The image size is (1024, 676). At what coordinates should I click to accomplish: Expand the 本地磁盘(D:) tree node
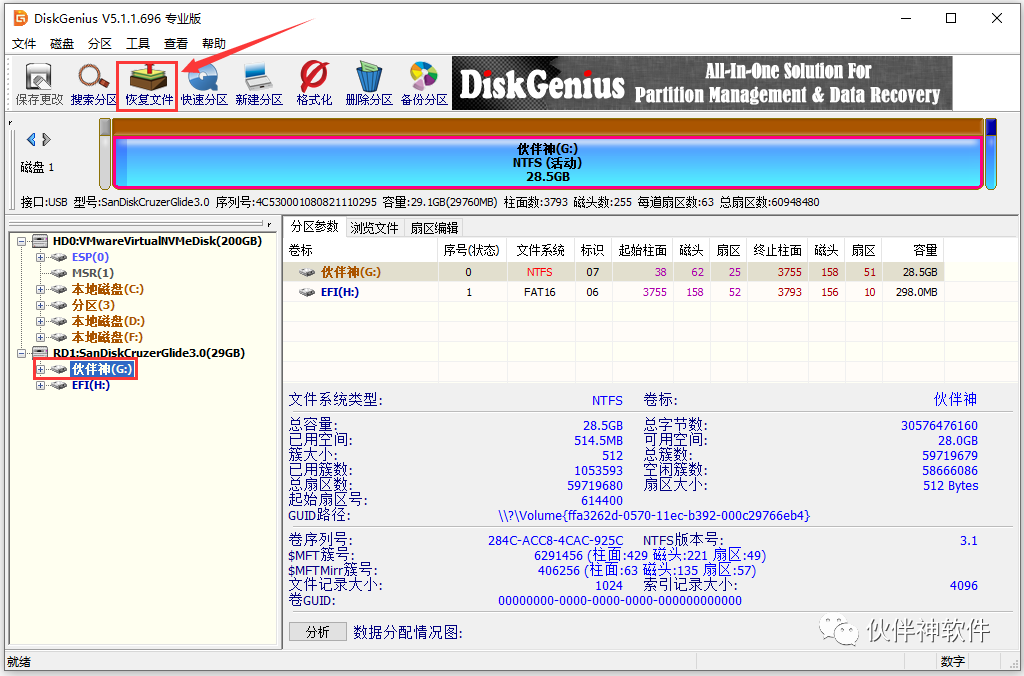coord(40,321)
